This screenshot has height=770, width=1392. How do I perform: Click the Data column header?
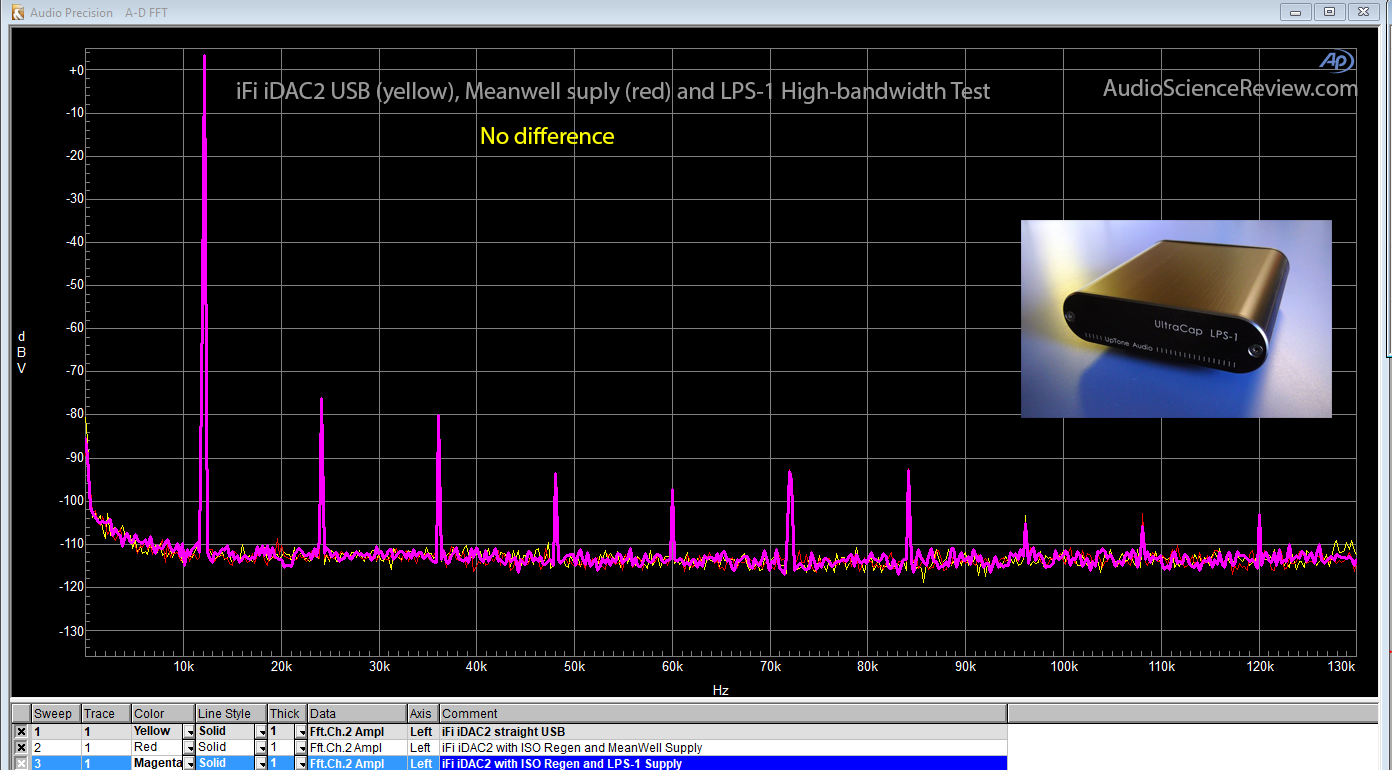tap(357, 714)
